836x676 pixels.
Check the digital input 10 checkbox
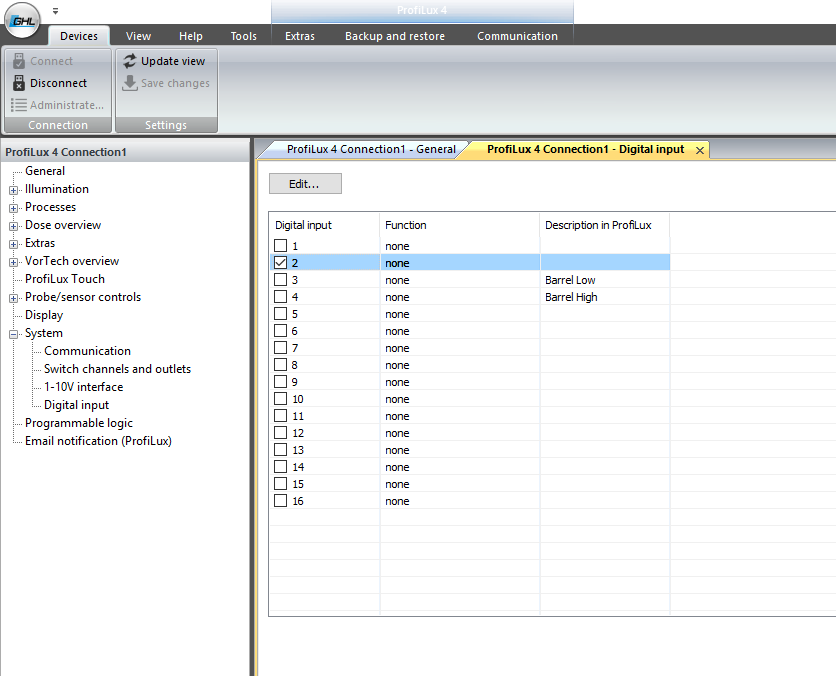point(280,399)
